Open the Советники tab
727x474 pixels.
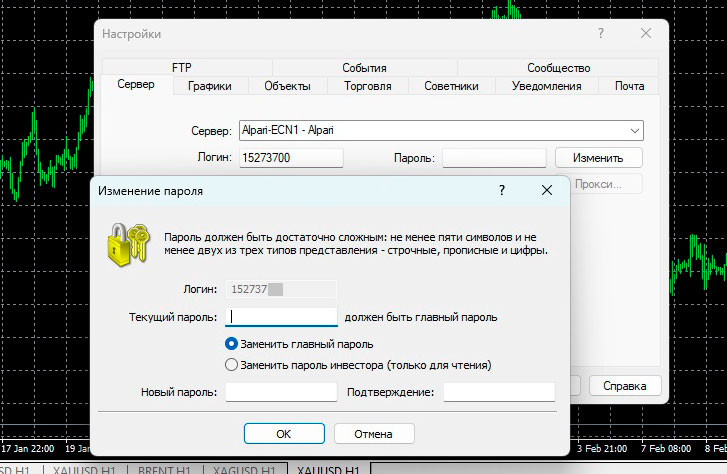click(x=451, y=86)
